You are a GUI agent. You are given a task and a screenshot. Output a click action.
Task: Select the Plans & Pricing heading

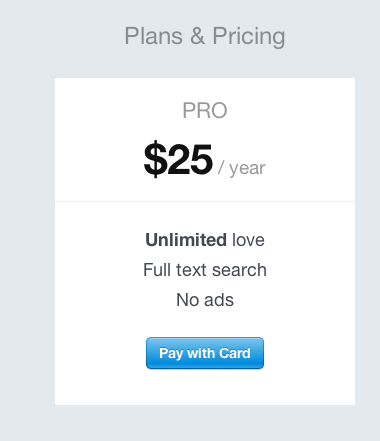pos(205,36)
